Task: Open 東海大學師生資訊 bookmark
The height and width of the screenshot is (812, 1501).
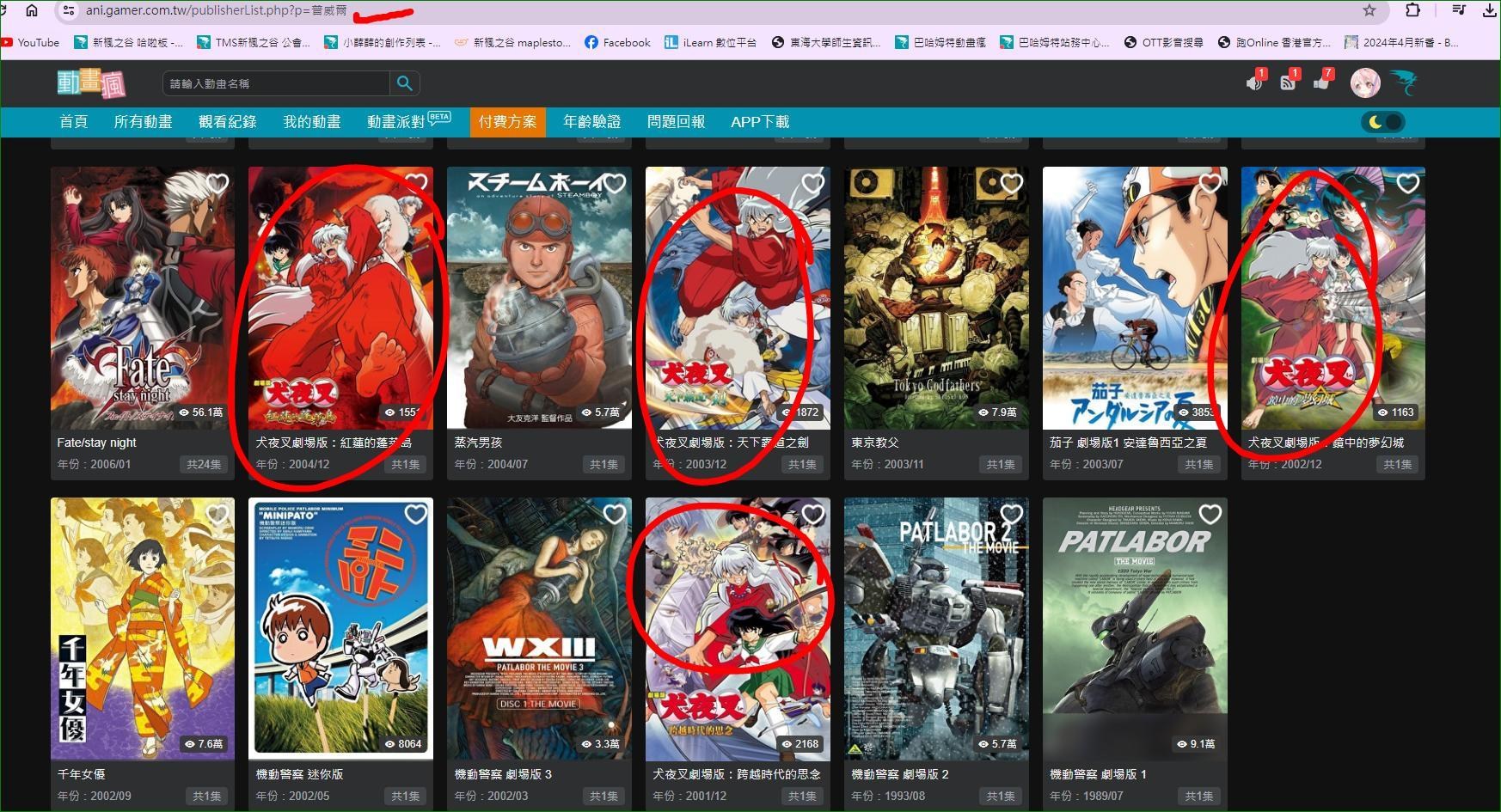Action: 826,42
